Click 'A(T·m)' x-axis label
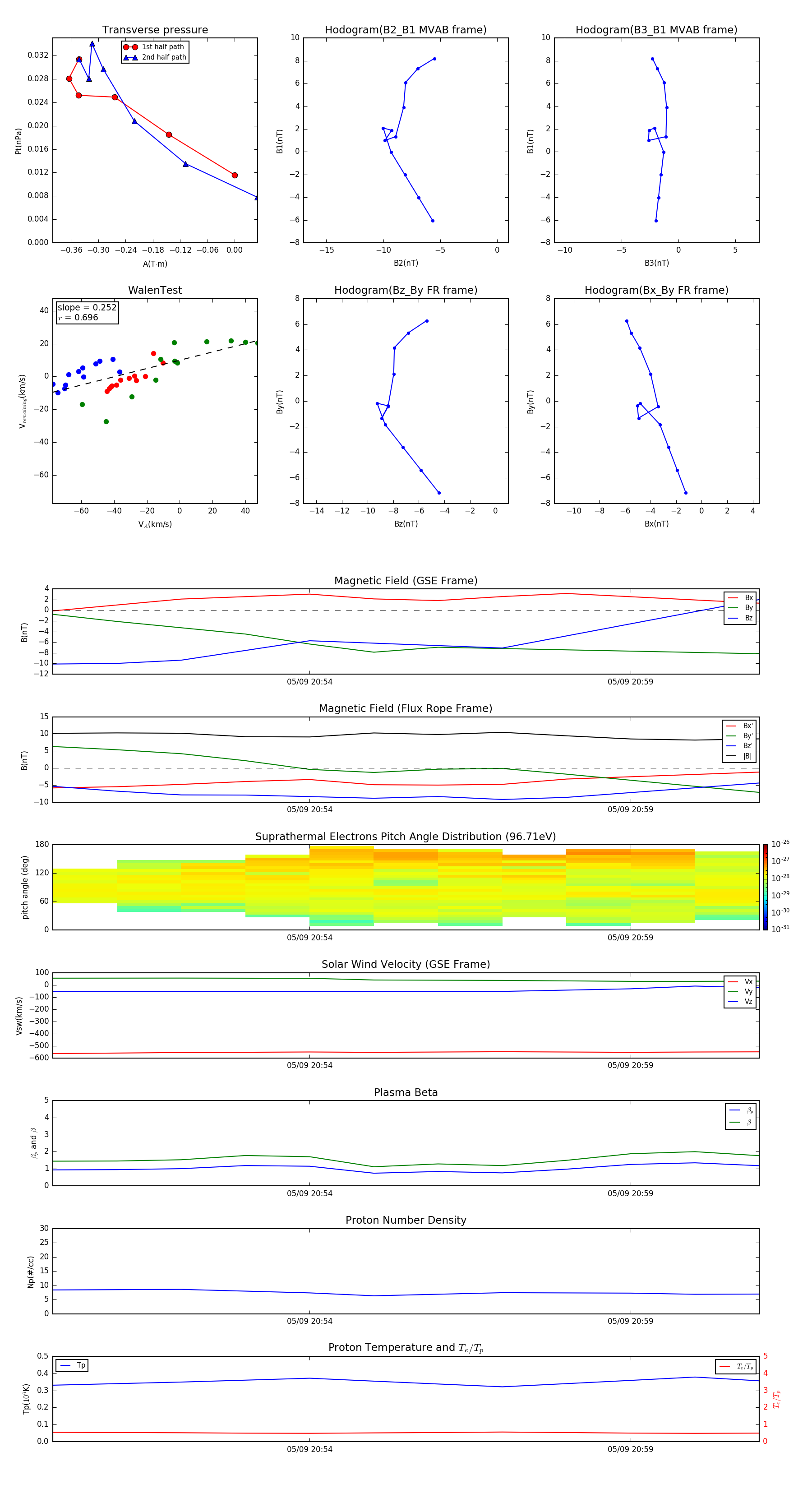812x1489 pixels. (155, 264)
